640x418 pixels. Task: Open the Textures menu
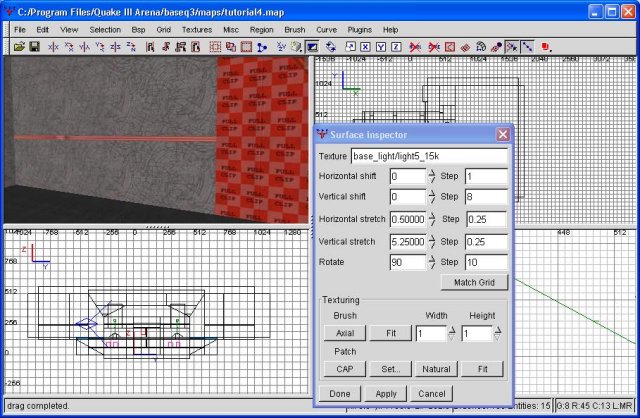(x=197, y=30)
